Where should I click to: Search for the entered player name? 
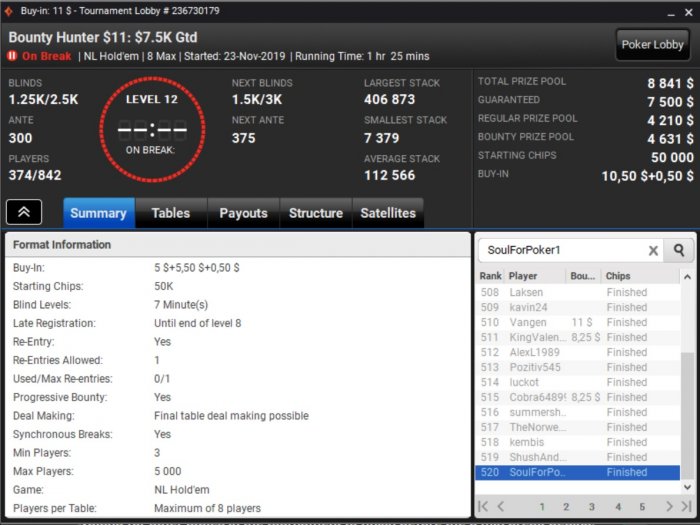coord(679,250)
